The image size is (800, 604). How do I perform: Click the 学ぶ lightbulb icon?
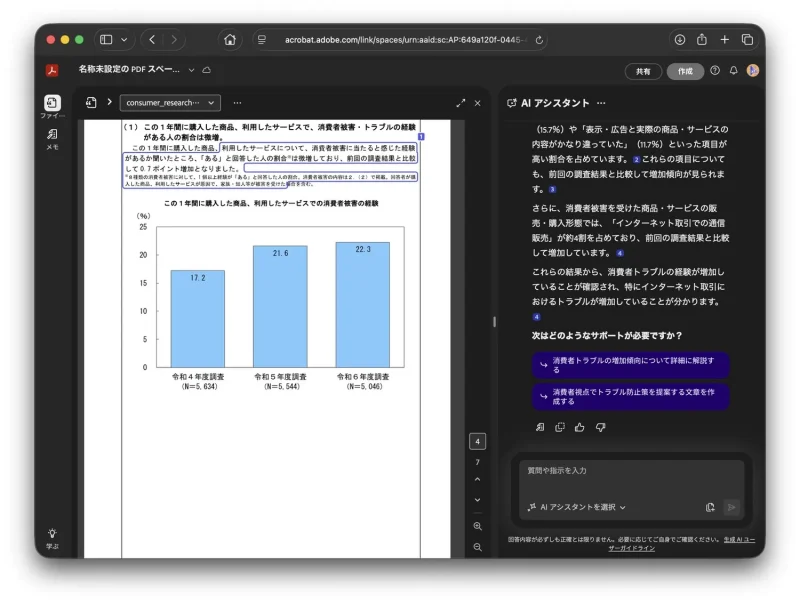[x=52, y=535]
